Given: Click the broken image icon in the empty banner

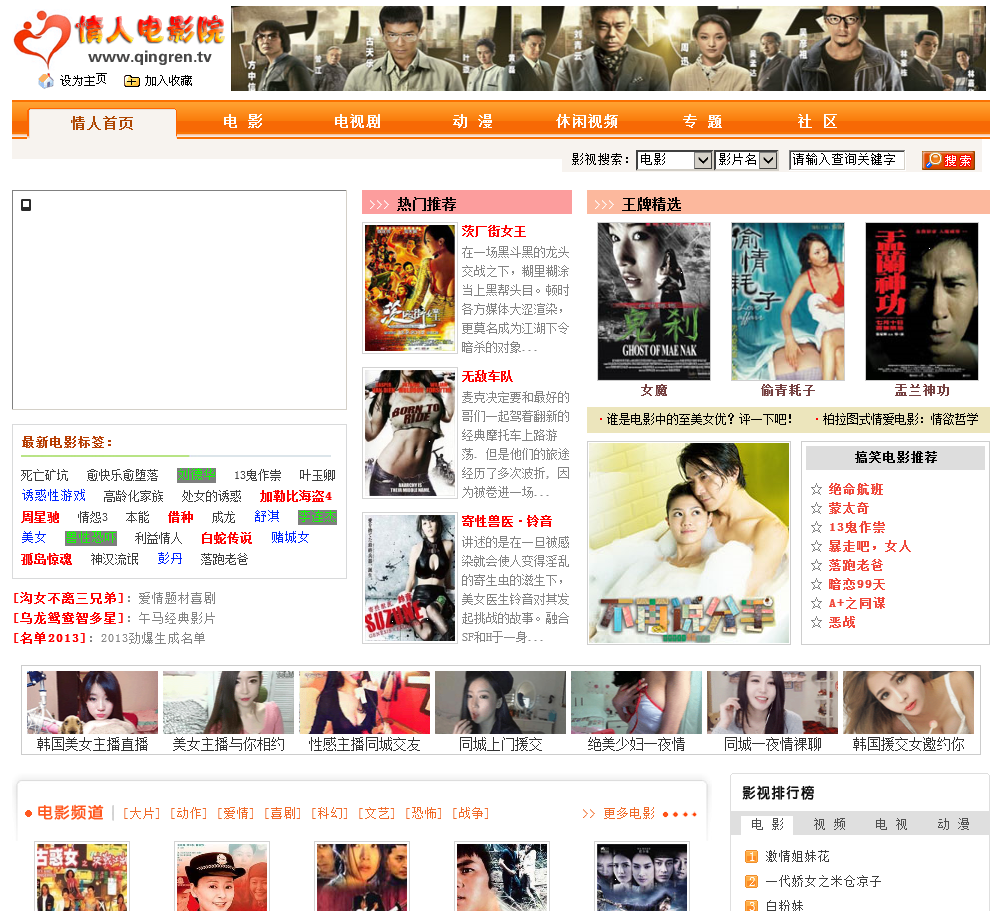Looking at the screenshot, I should click(26, 205).
